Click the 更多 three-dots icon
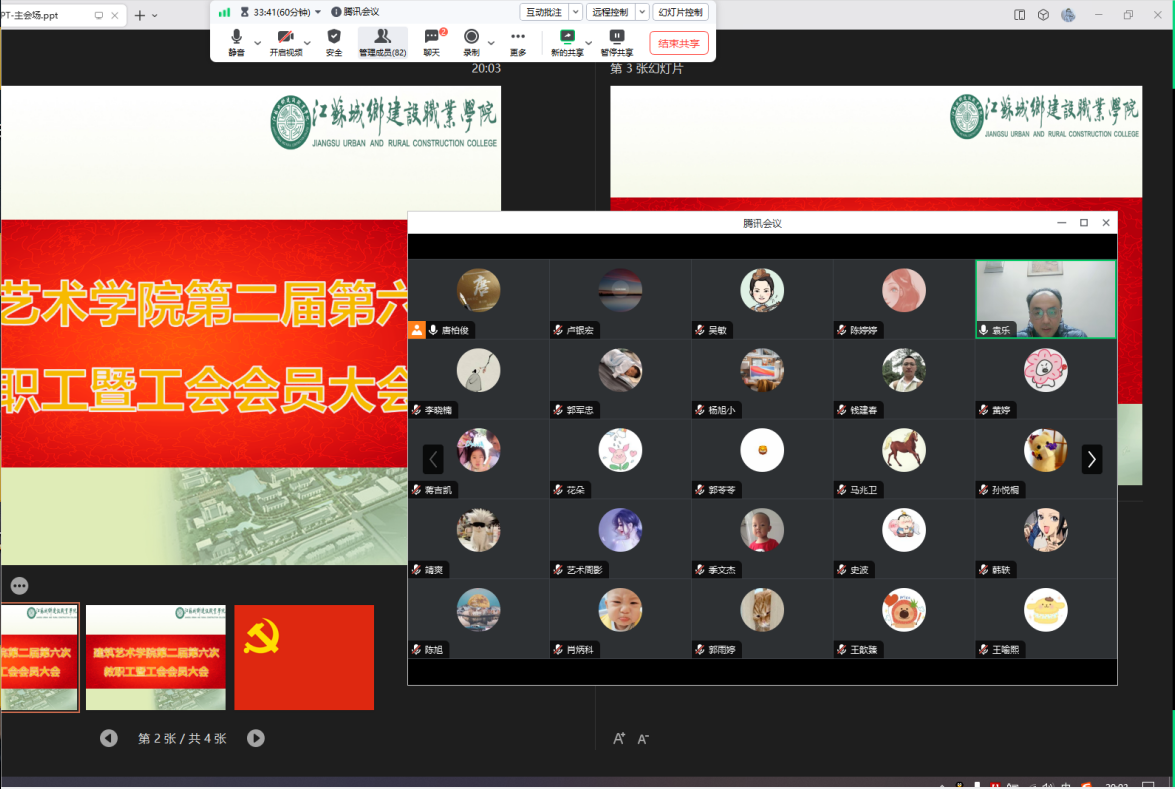This screenshot has height=789, width=1175. click(x=517, y=41)
